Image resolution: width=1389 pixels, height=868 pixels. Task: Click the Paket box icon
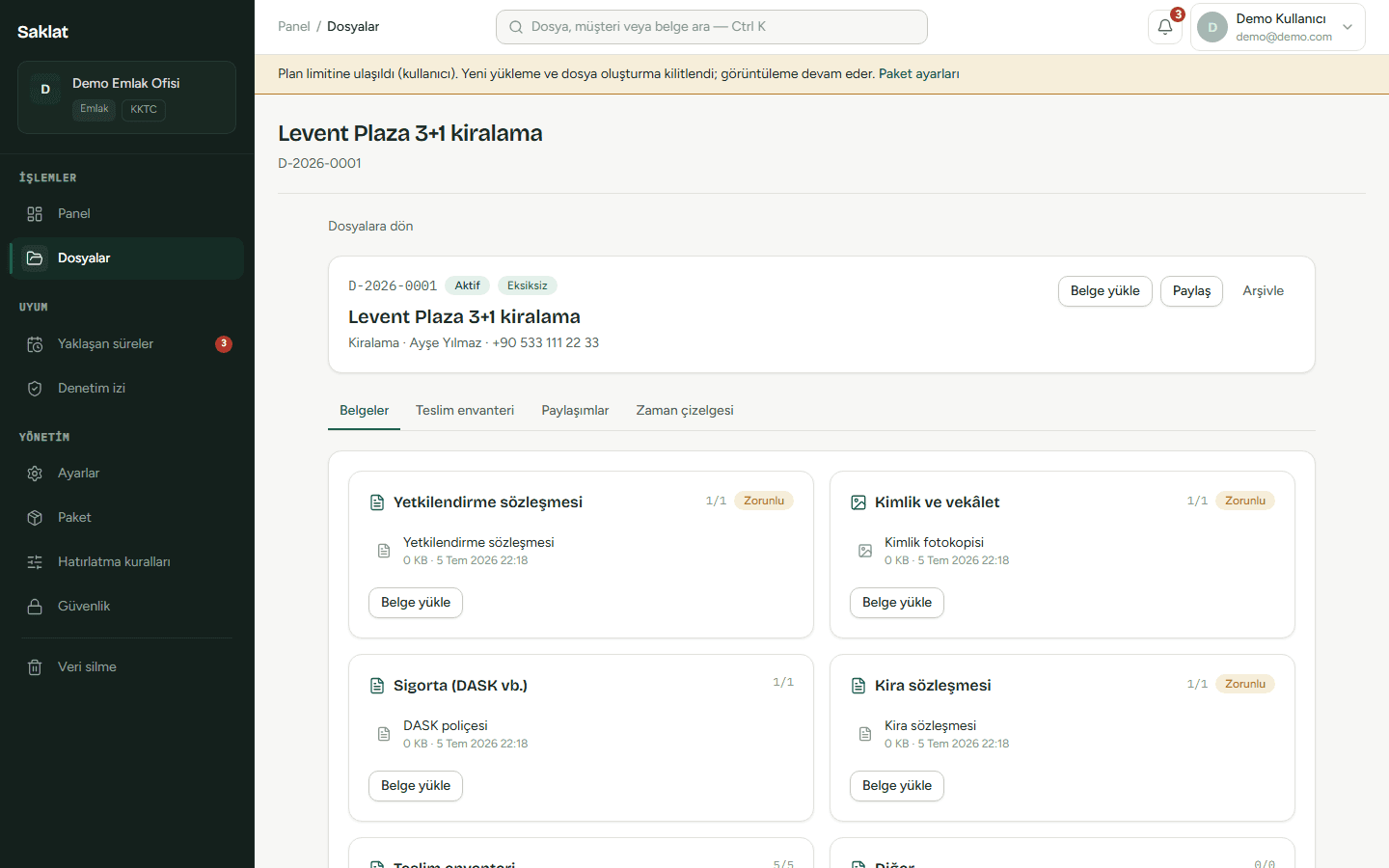point(35,518)
